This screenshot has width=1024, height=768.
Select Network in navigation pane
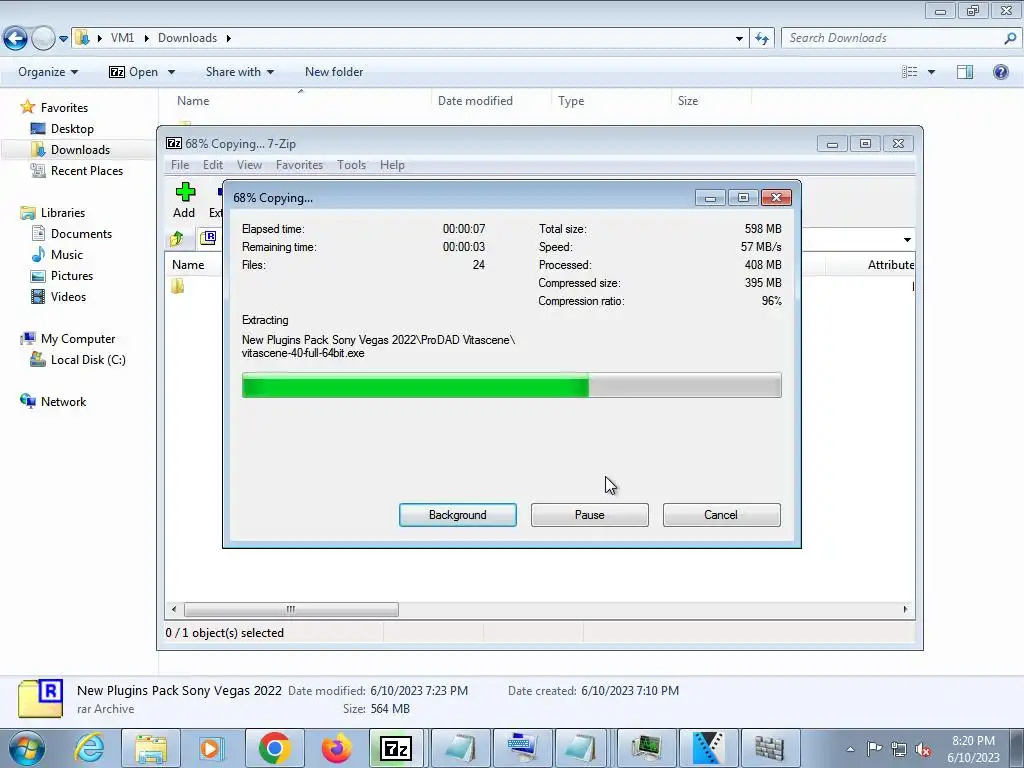(x=63, y=402)
